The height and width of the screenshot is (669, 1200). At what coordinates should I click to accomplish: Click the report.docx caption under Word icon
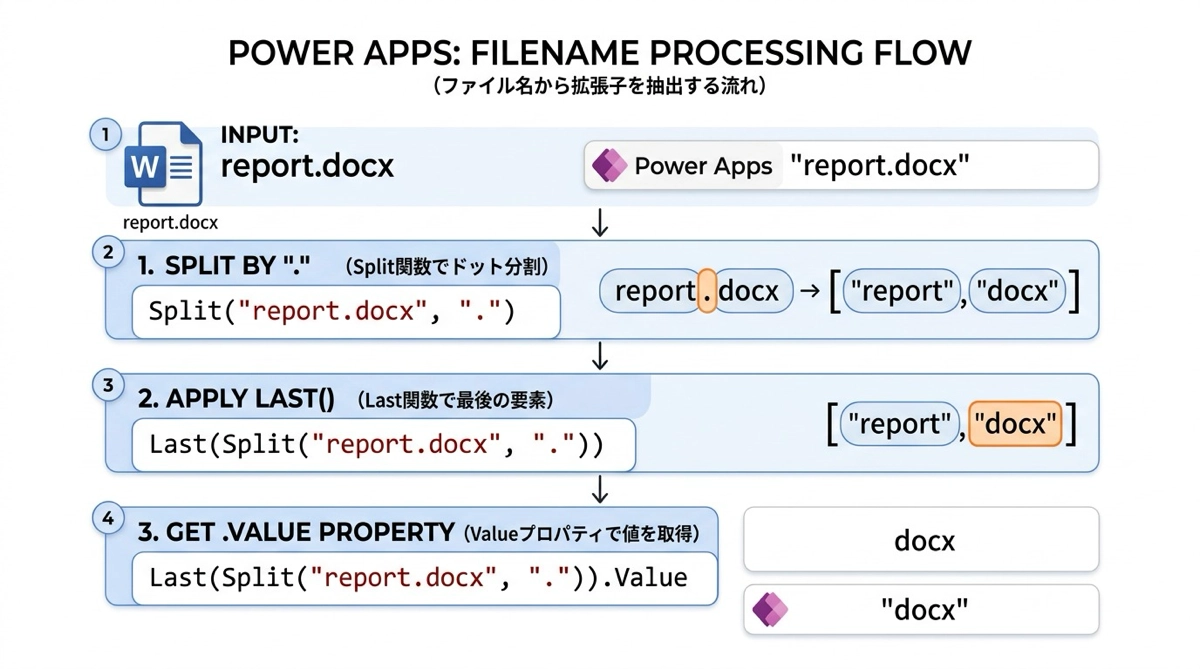[x=170, y=222]
